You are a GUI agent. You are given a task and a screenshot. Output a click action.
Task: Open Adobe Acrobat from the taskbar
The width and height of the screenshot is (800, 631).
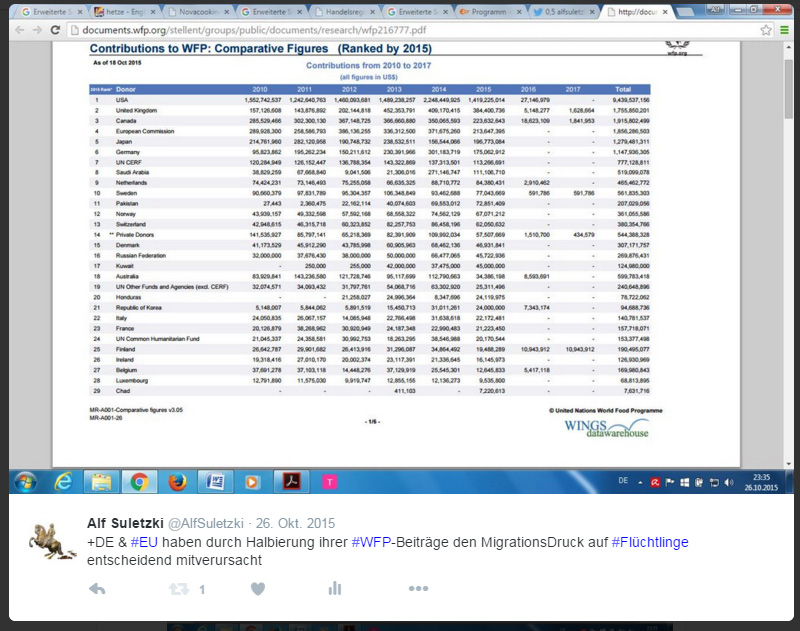291,482
